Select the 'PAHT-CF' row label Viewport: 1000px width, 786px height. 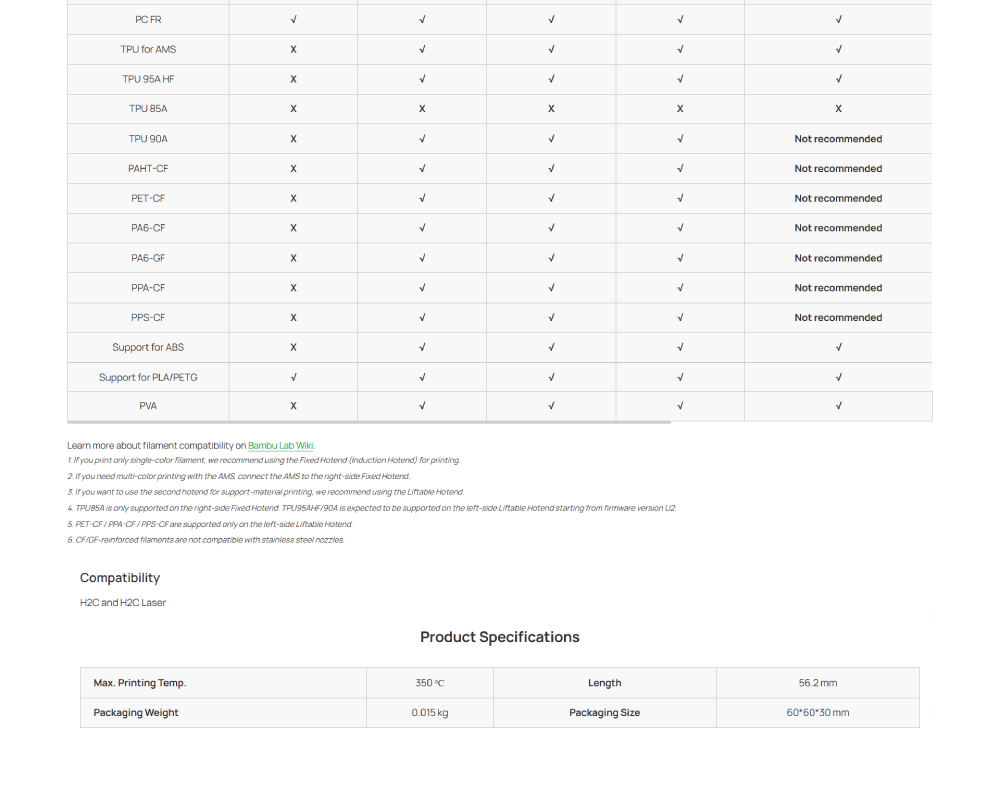(x=148, y=168)
